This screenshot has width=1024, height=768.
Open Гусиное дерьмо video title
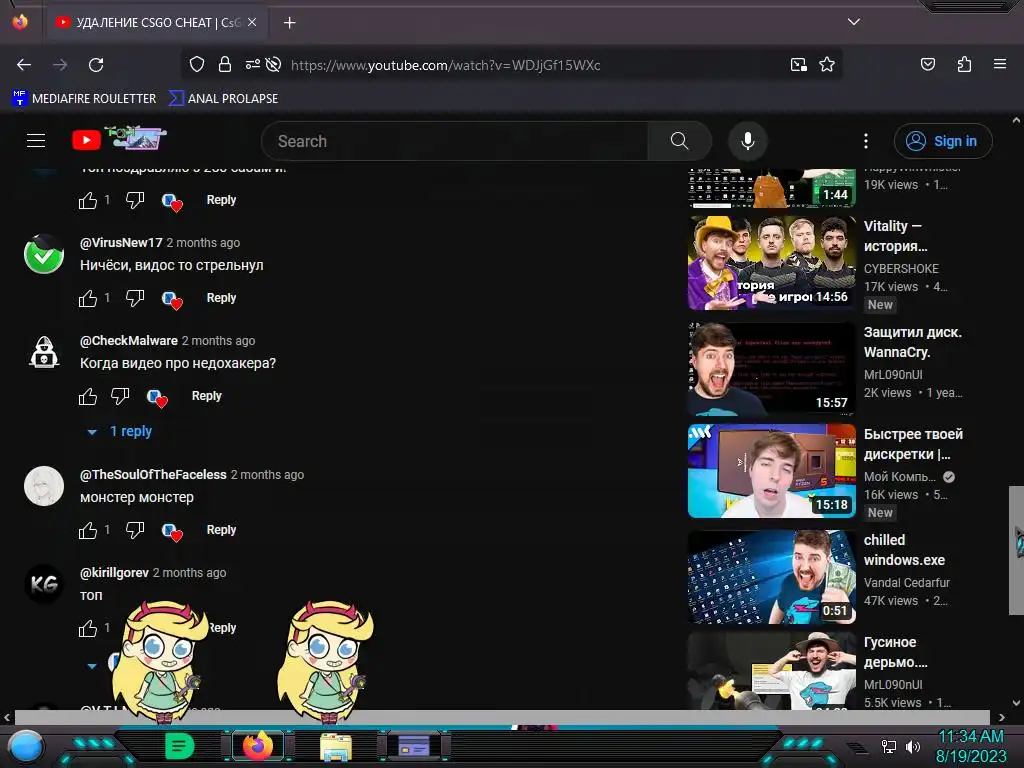[x=895, y=652]
